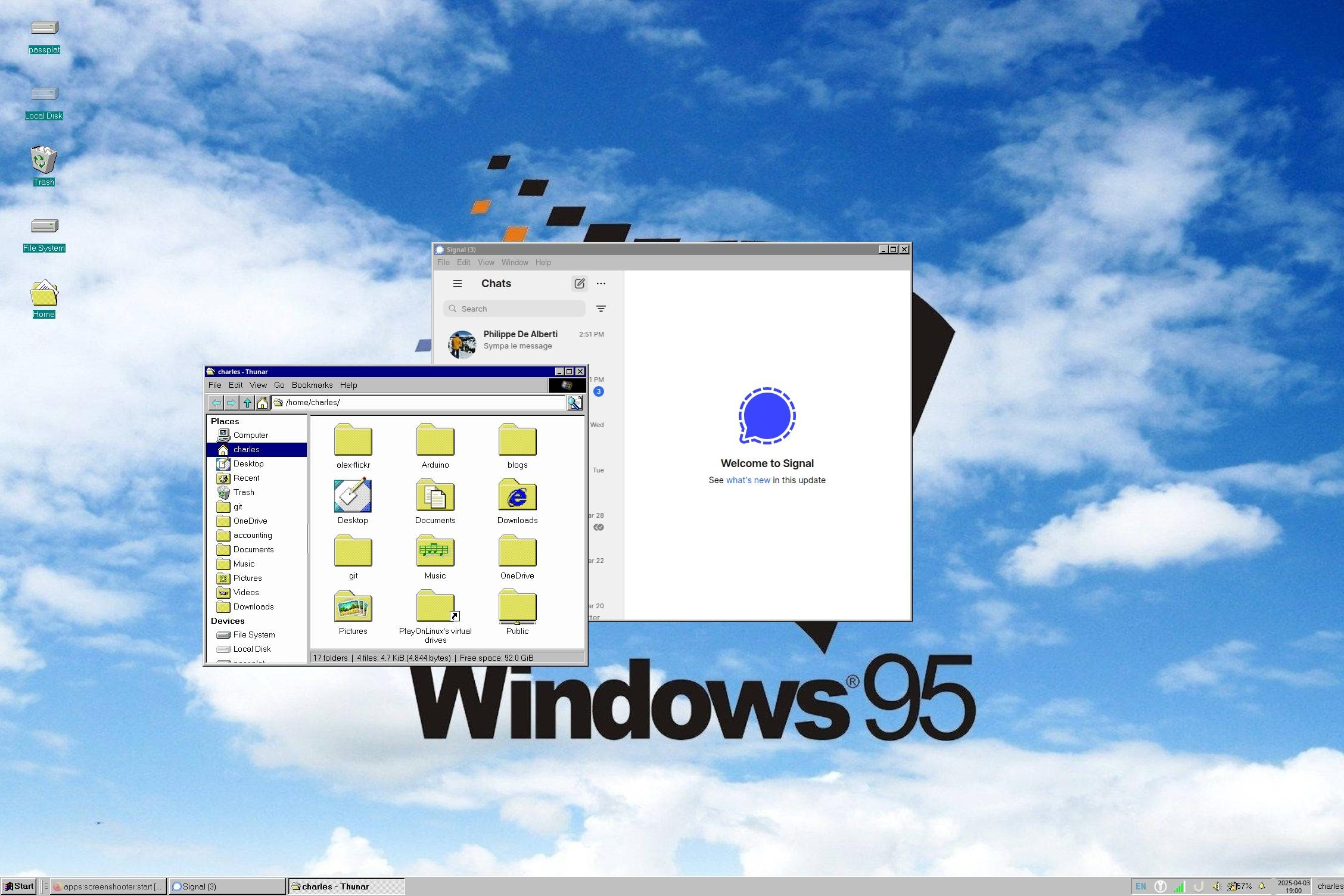This screenshot has height=896, width=1344.
Task: Open the notification bell tray icon
Action: coord(1262,886)
